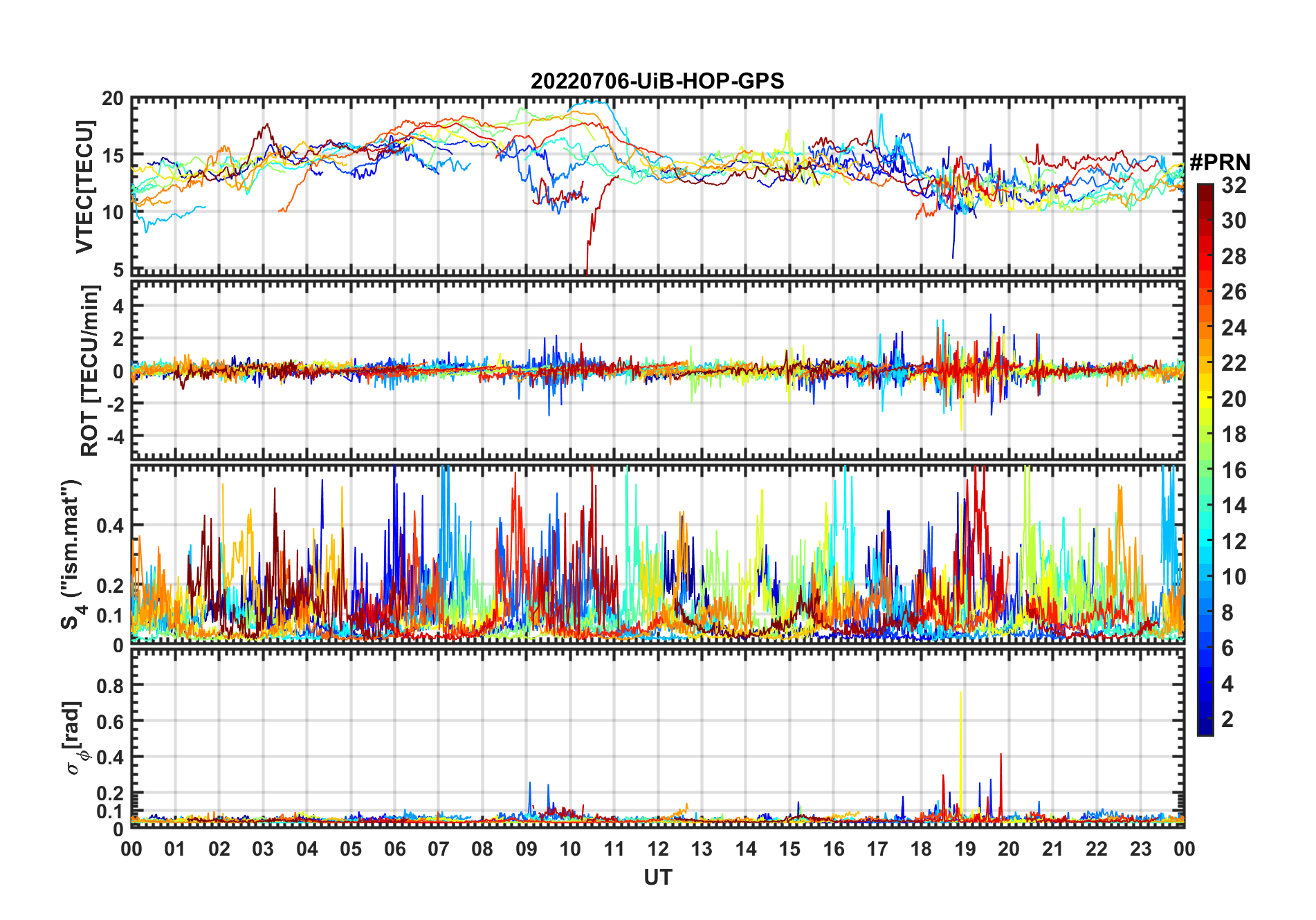
Task: Click the 12 tick label on UT axis
Action: point(658,849)
